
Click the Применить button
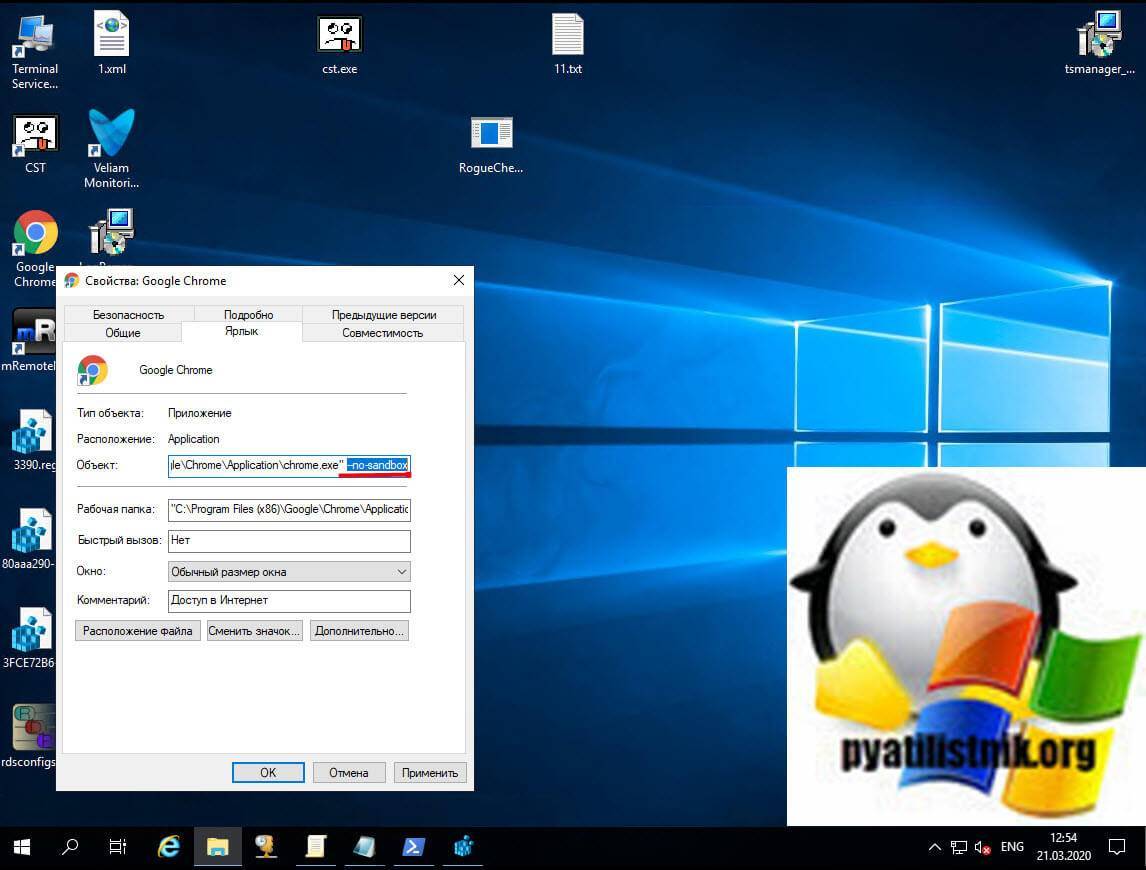coord(430,773)
